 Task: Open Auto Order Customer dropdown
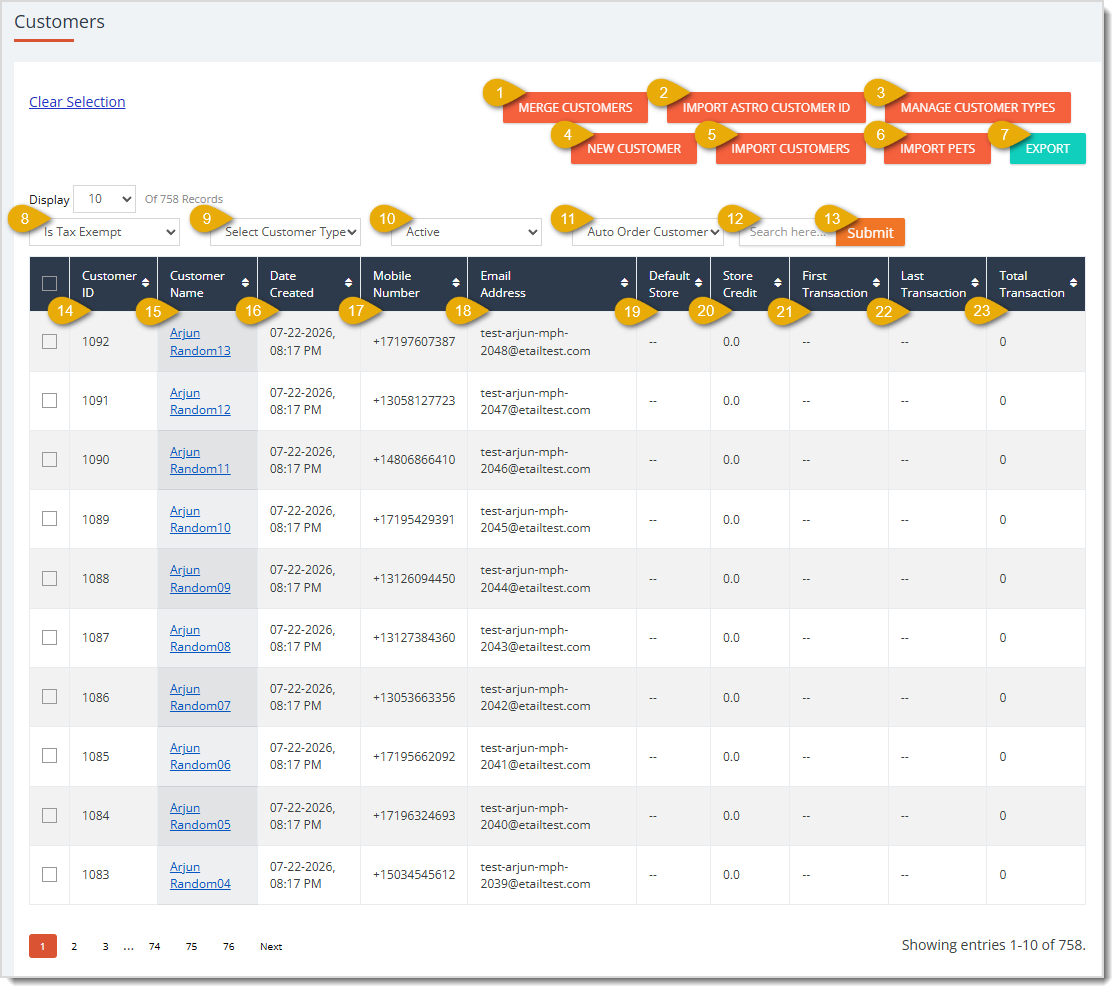coord(648,232)
